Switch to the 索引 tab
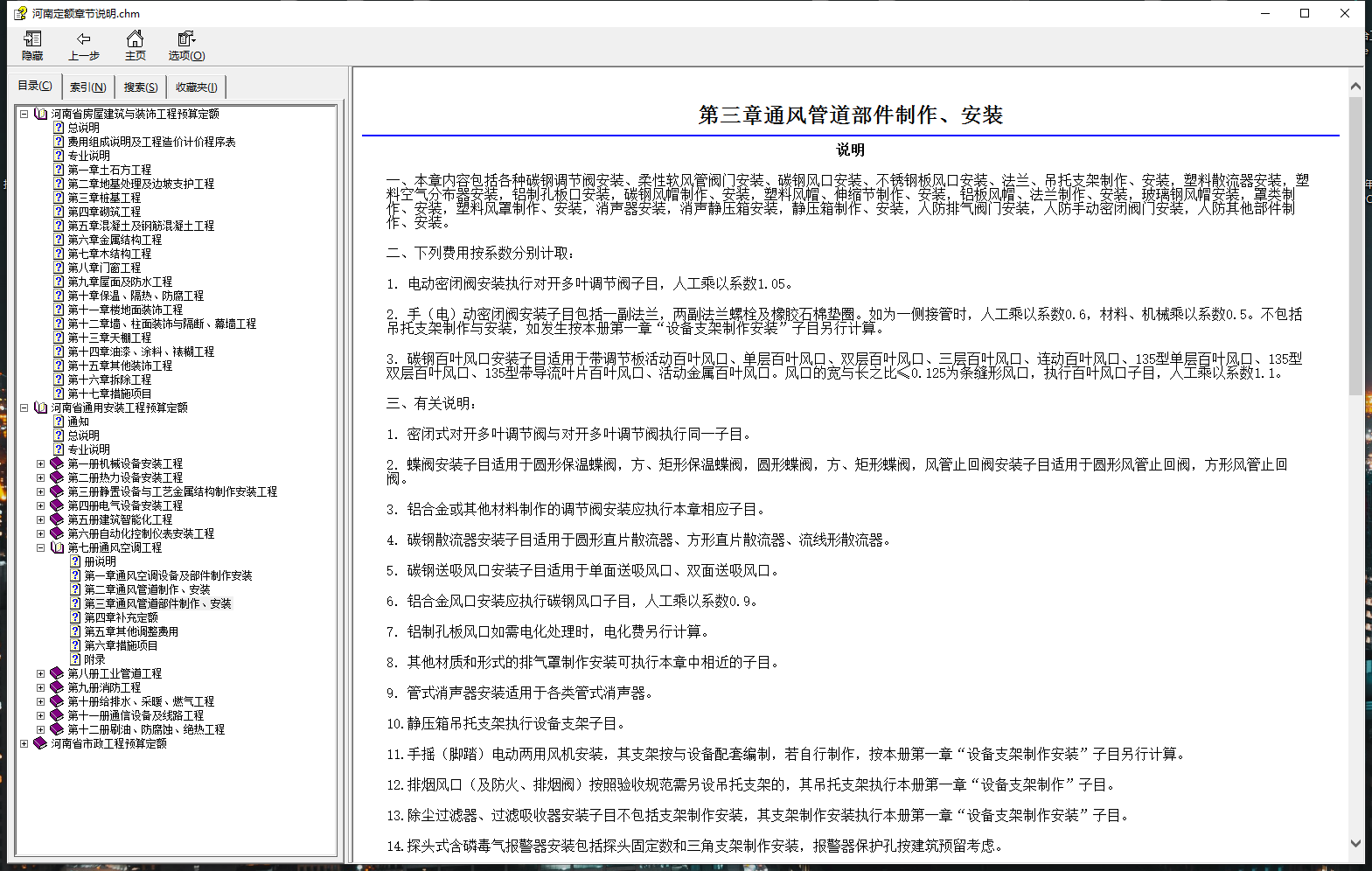 pyautogui.click(x=87, y=87)
